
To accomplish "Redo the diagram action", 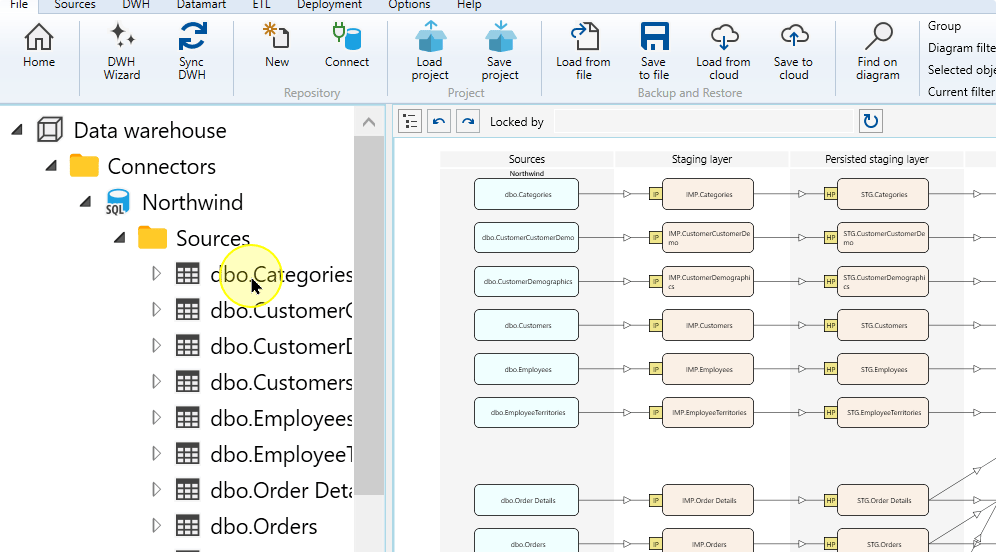I will pyautogui.click(x=468, y=121).
